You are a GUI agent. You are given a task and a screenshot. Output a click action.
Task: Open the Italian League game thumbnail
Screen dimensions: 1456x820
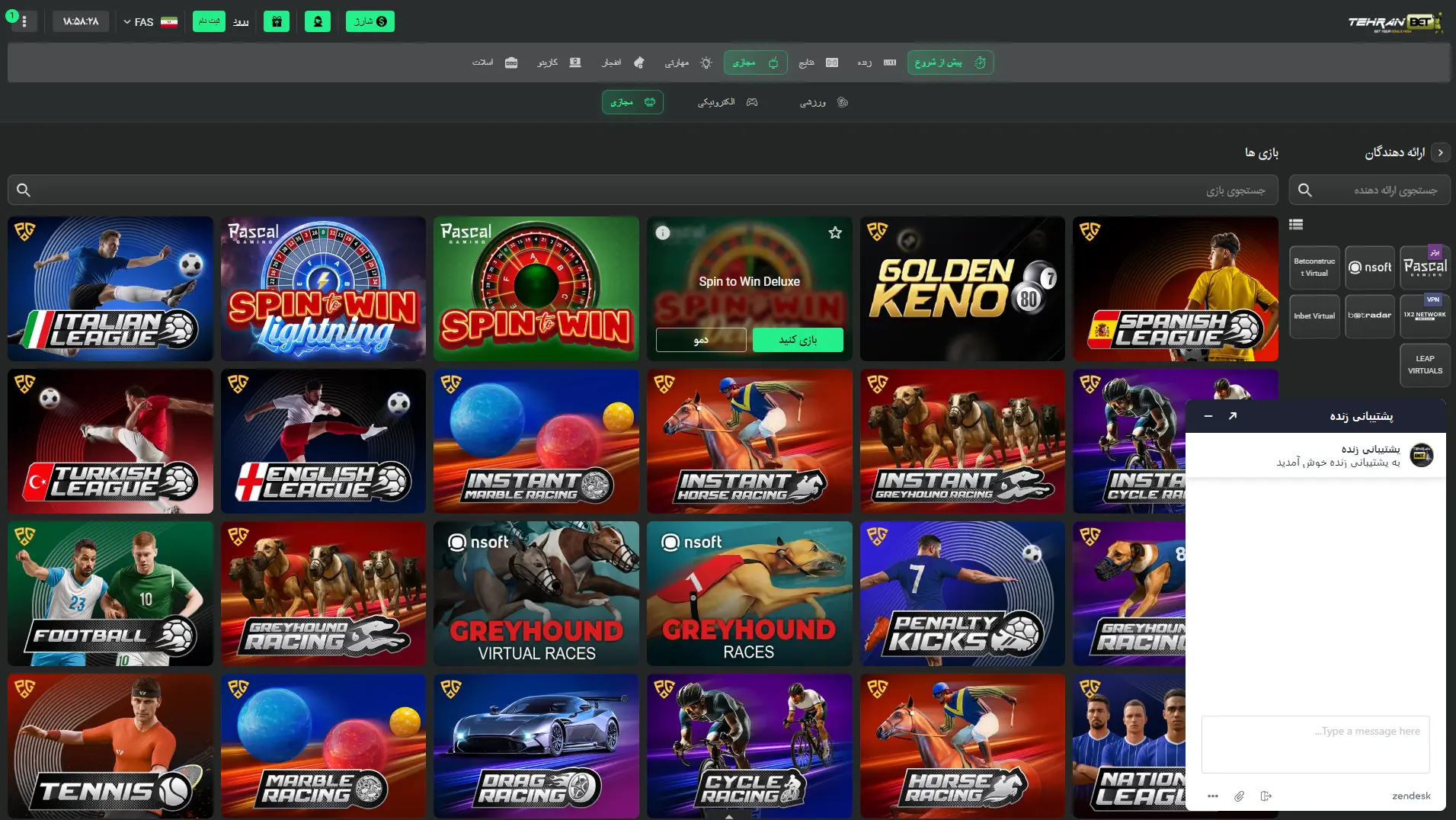pos(110,289)
